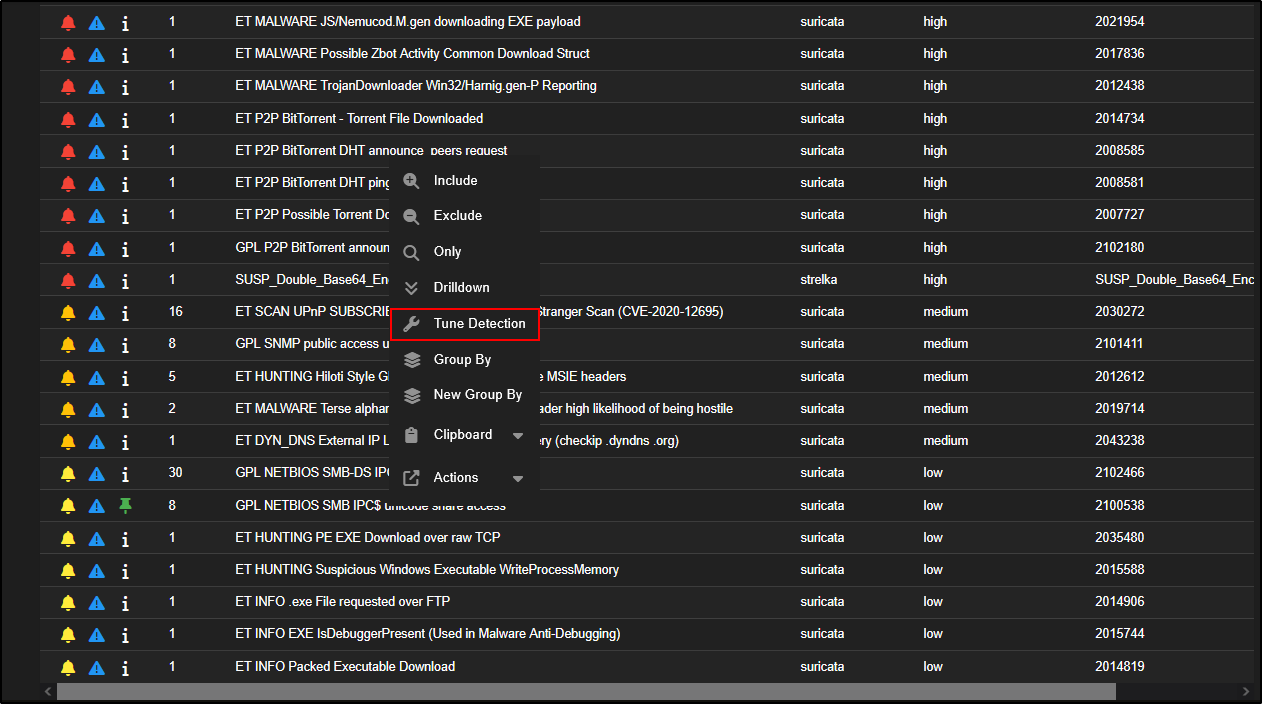This screenshot has width=1262, height=704.
Task: Acknowledge the ET MALWARE JS/Nemucod alert using its bell
Action: point(68,22)
